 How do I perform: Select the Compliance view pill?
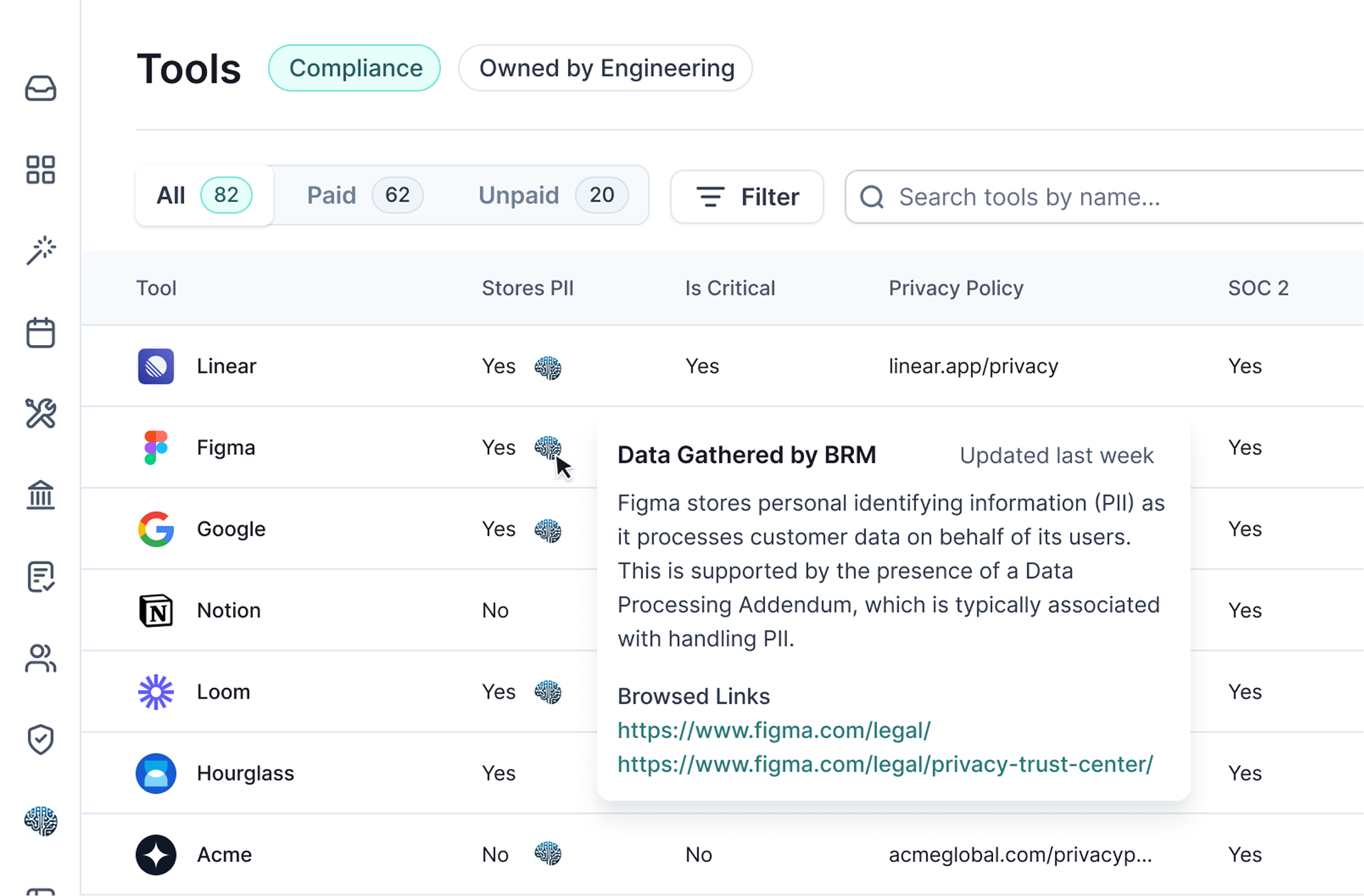[x=354, y=68]
